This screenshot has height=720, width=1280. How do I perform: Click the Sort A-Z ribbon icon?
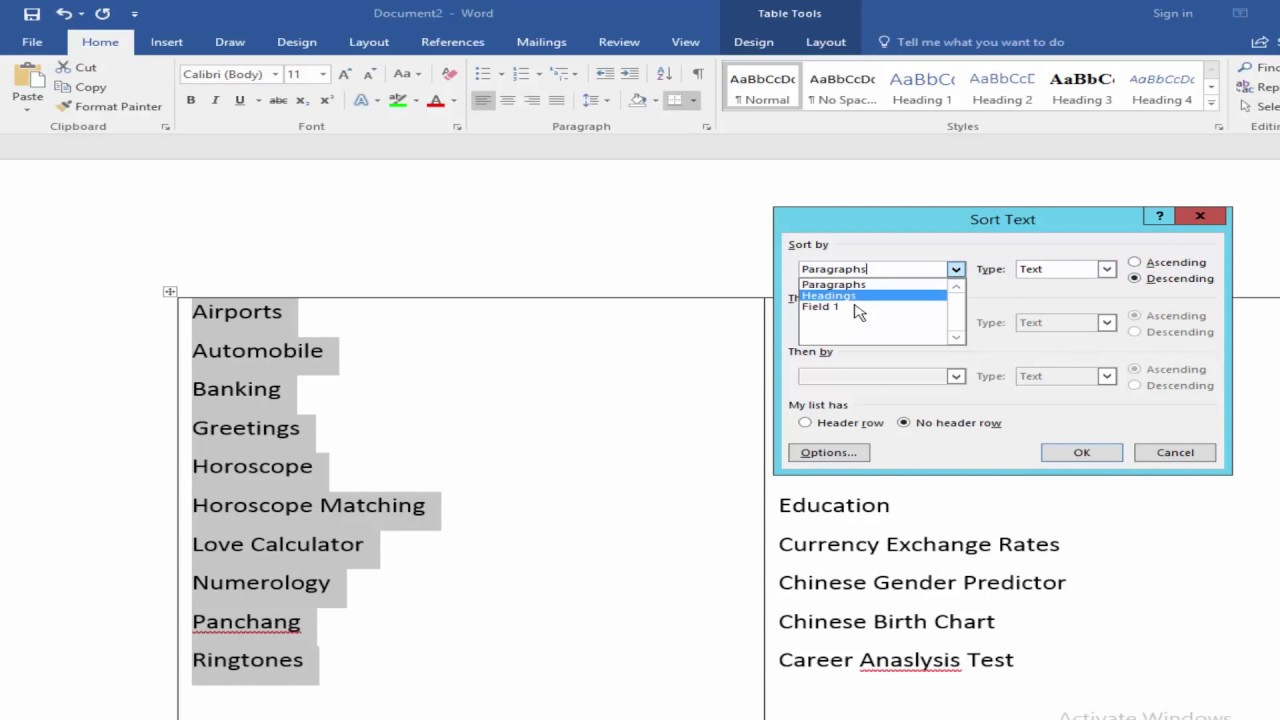point(664,74)
